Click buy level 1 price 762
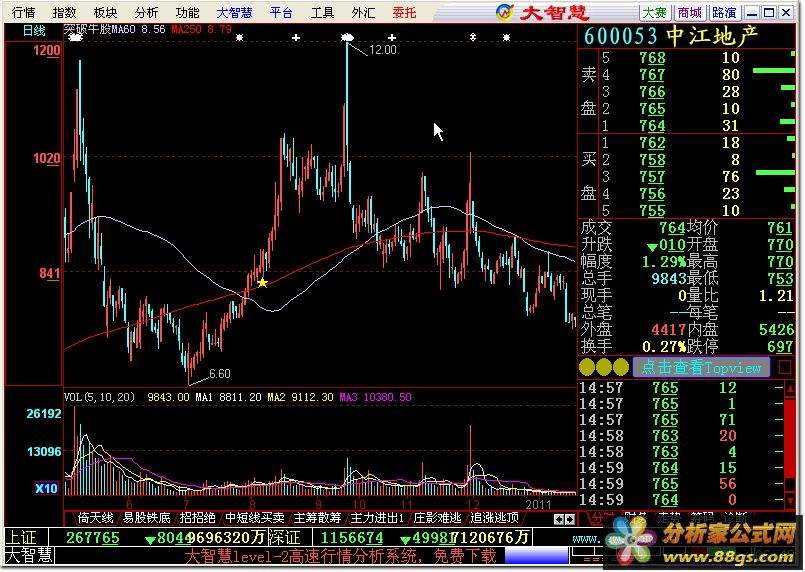805x572 pixels. pyautogui.click(x=652, y=143)
